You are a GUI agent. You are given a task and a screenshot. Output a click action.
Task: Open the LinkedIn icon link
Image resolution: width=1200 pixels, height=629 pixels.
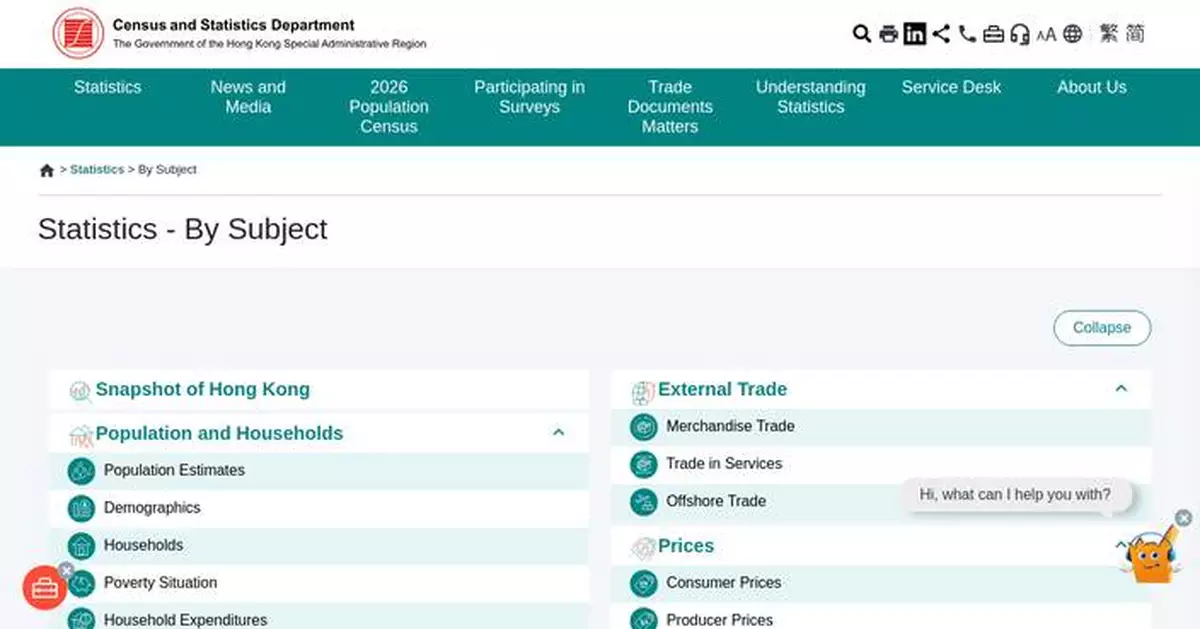pyautogui.click(x=914, y=34)
